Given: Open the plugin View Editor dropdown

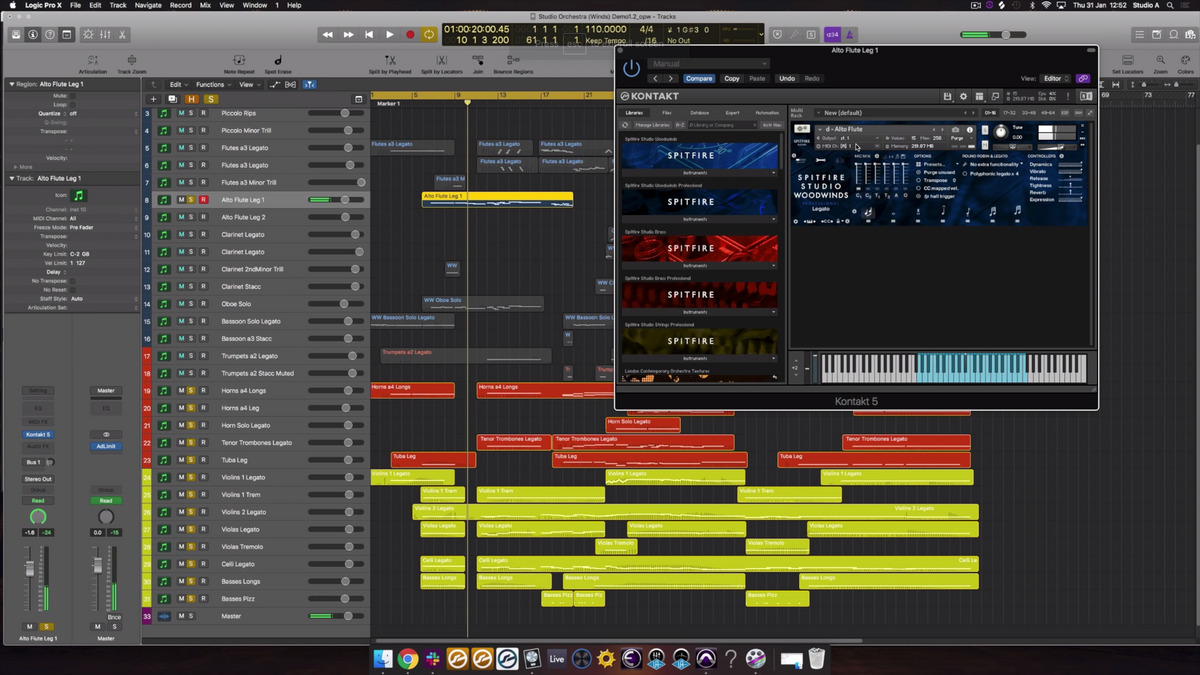Looking at the screenshot, I should (1055, 78).
